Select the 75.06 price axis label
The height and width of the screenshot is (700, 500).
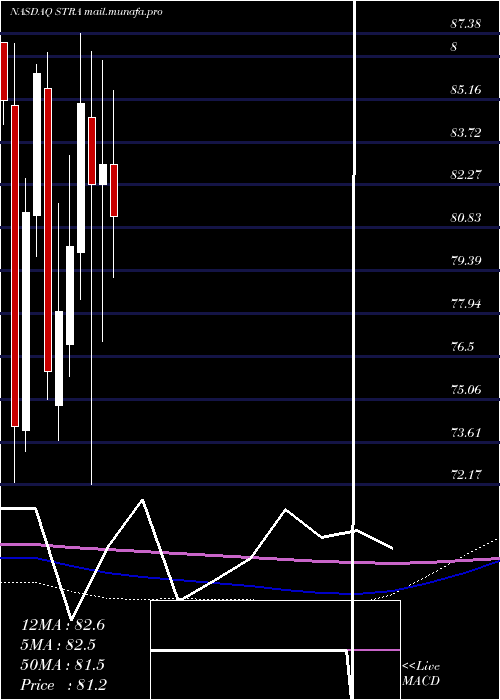pos(466,390)
